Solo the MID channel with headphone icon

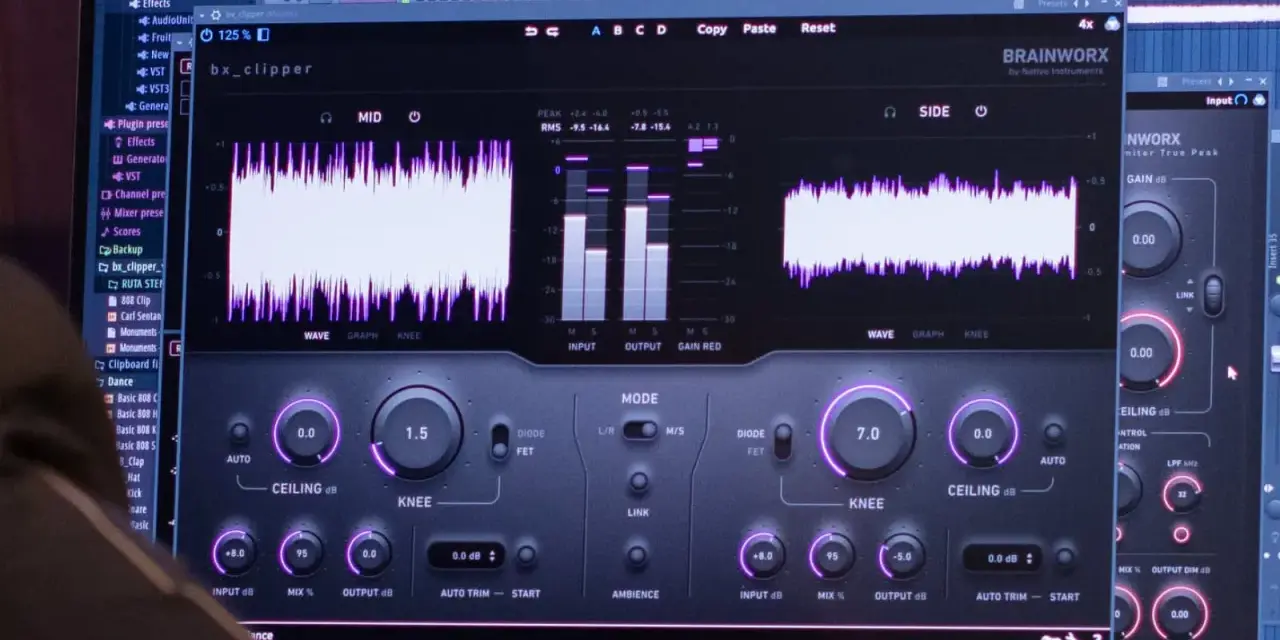pos(326,118)
